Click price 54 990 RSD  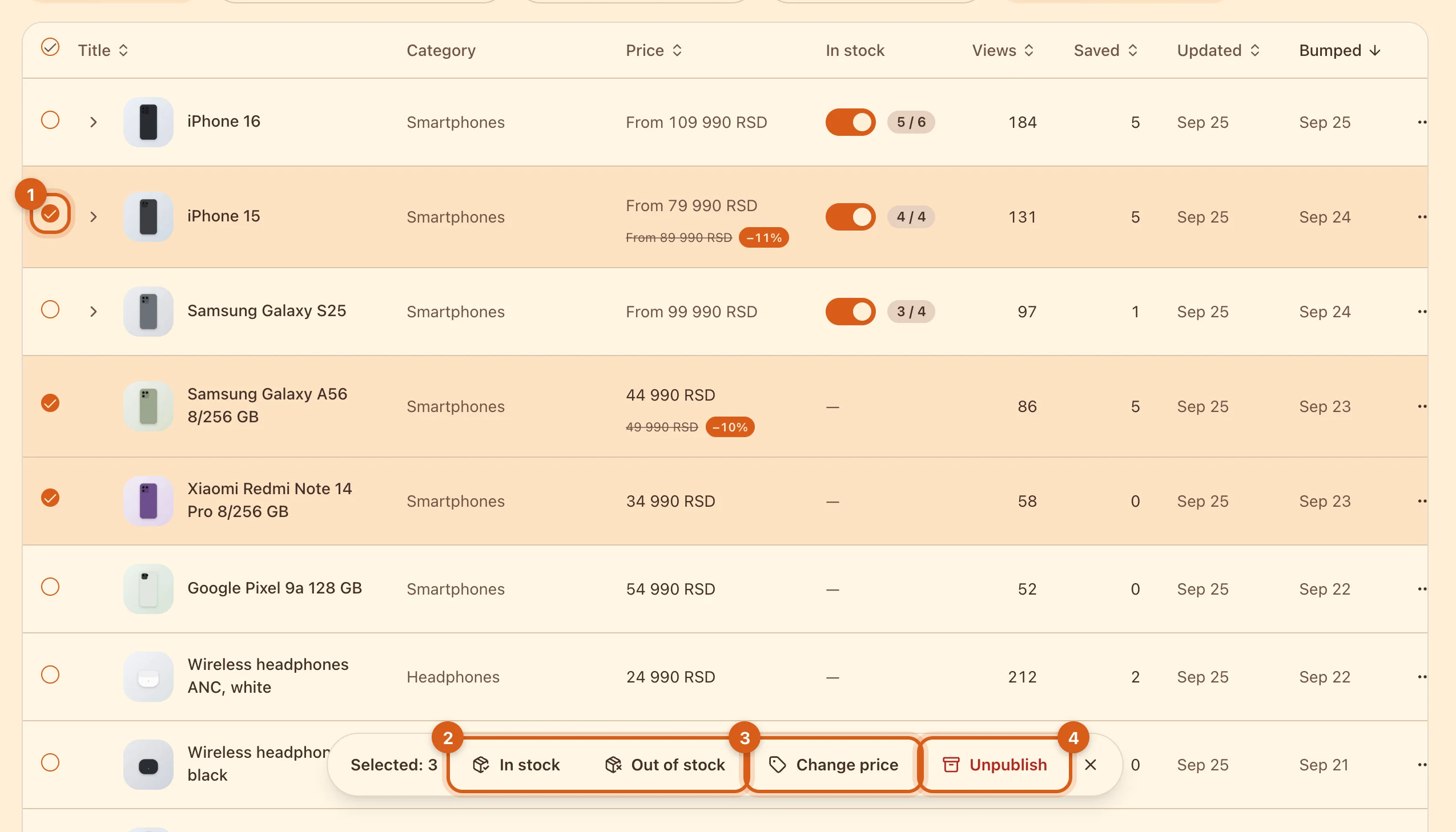tap(670, 589)
